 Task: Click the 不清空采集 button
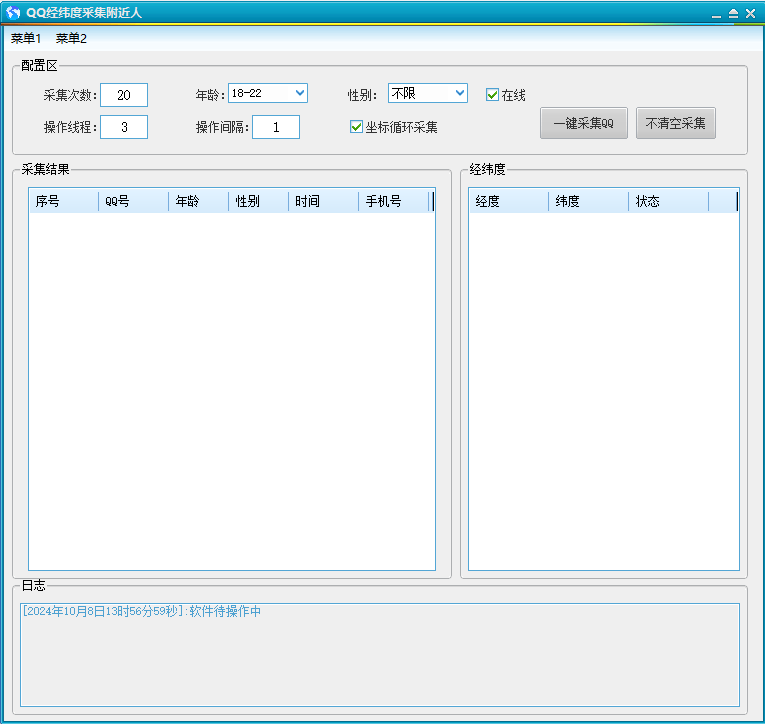pos(675,124)
